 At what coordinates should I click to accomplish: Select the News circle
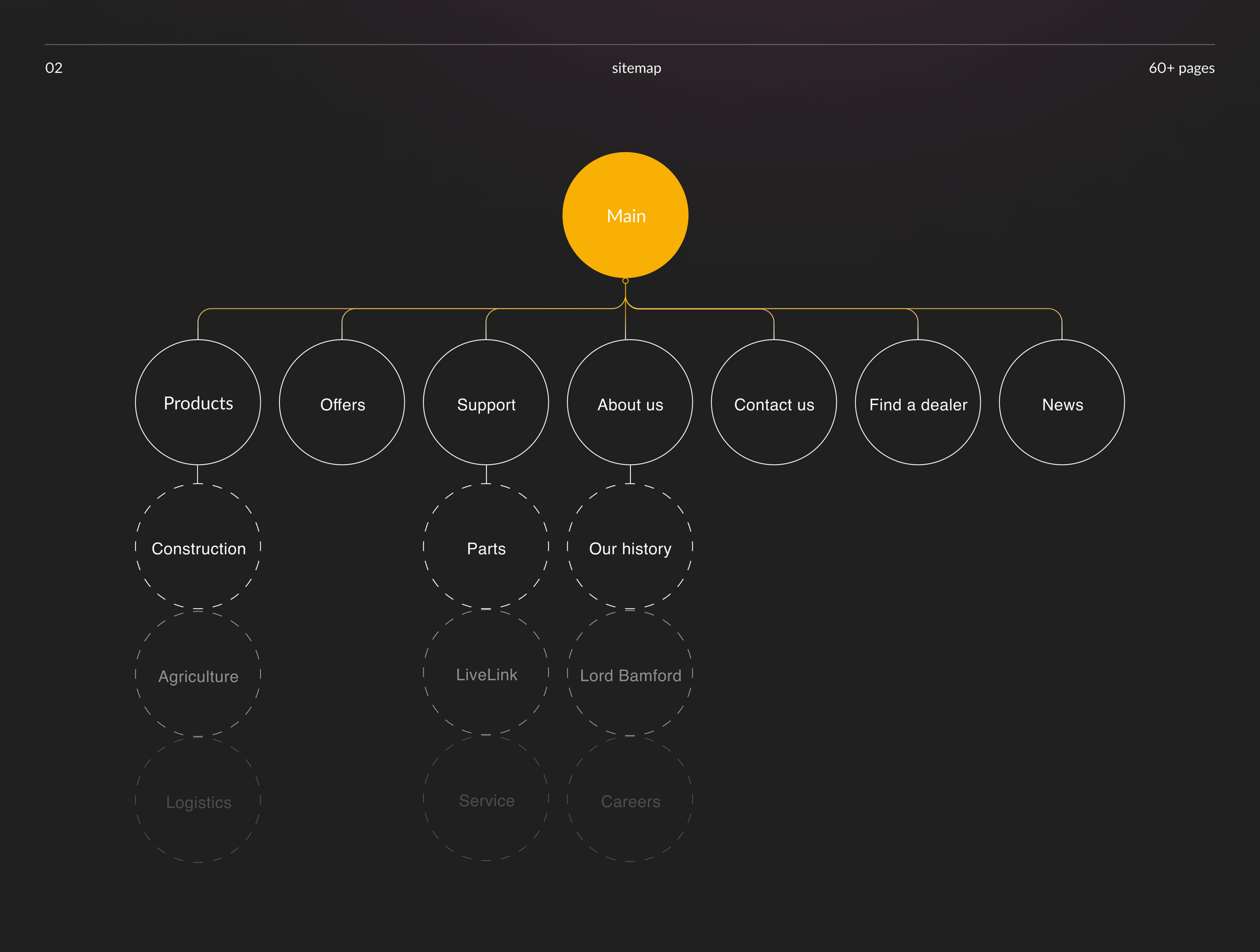coord(1062,403)
